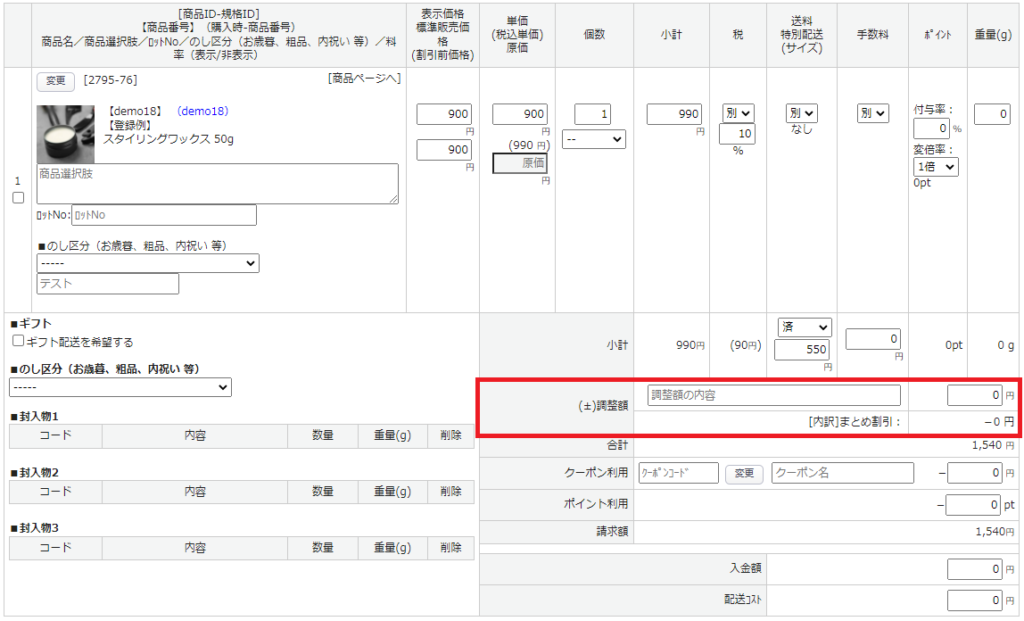The height and width of the screenshot is (621, 1024).
Task: Click the styling wax product thumbnail
Action: [66, 134]
